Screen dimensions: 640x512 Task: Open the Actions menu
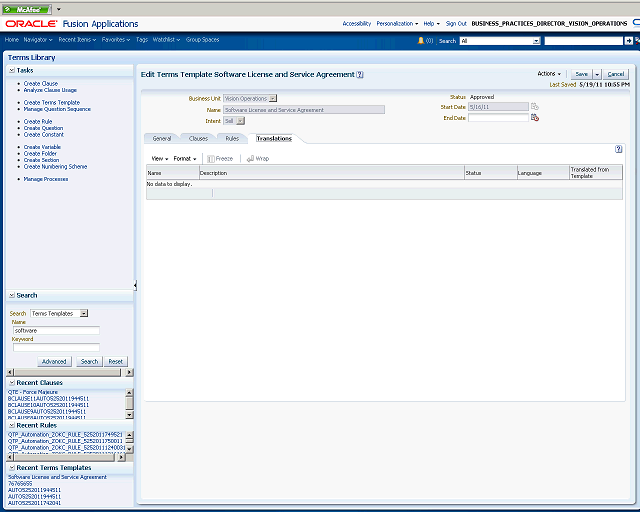(x=549, y=74)
